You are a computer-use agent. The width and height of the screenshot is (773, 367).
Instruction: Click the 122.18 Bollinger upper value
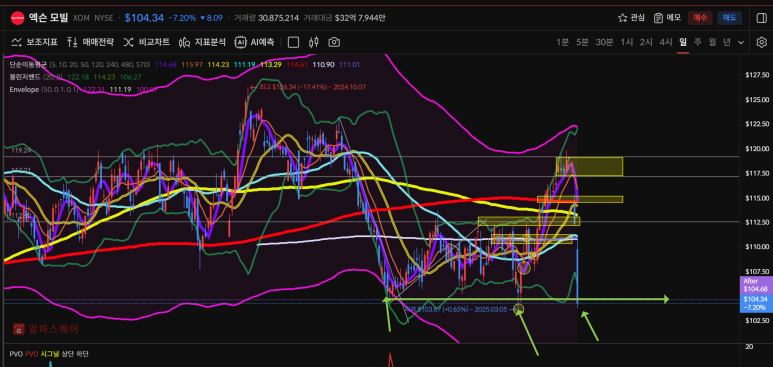[77, 77]
